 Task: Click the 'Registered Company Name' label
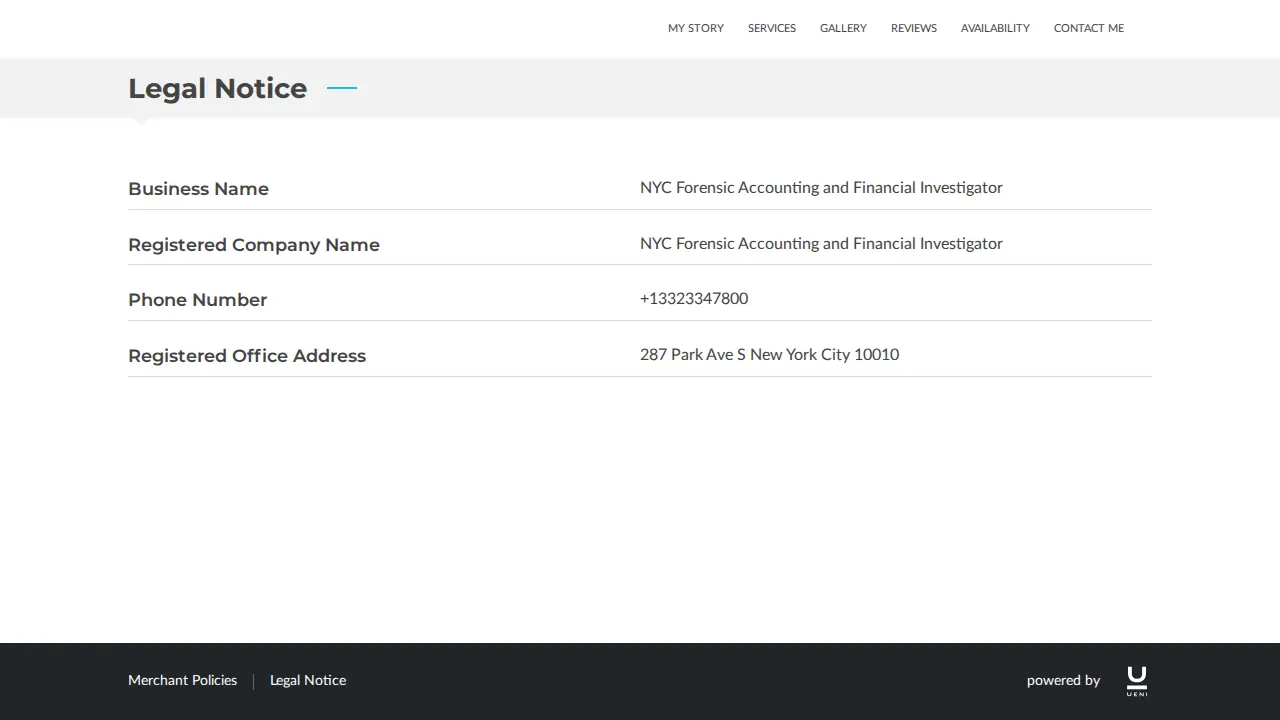(x=254, y=245)
